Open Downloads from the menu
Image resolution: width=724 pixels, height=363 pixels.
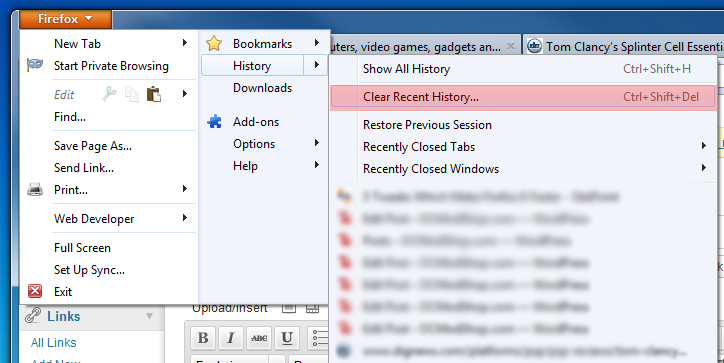coord(262,88)
